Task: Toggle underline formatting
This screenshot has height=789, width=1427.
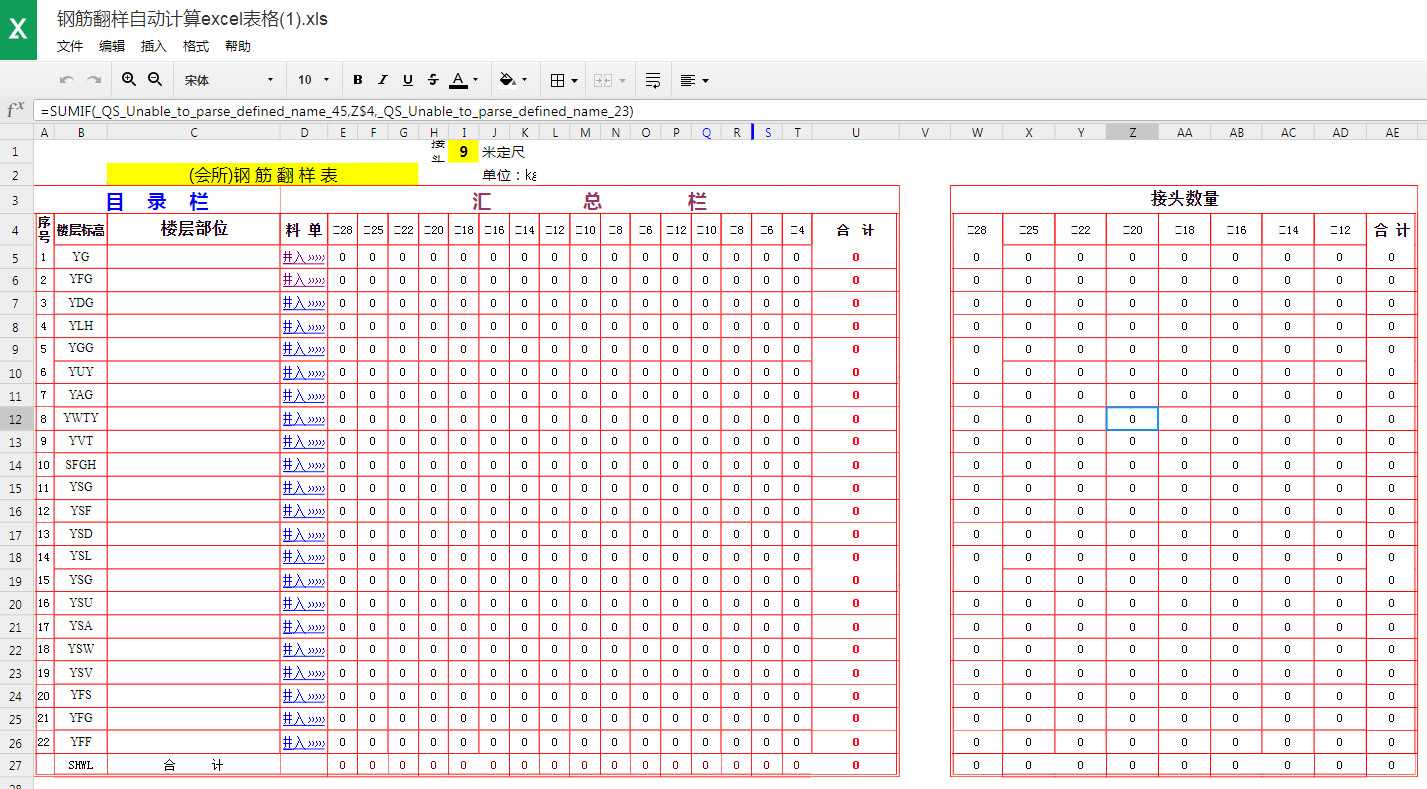Action: 408,80
